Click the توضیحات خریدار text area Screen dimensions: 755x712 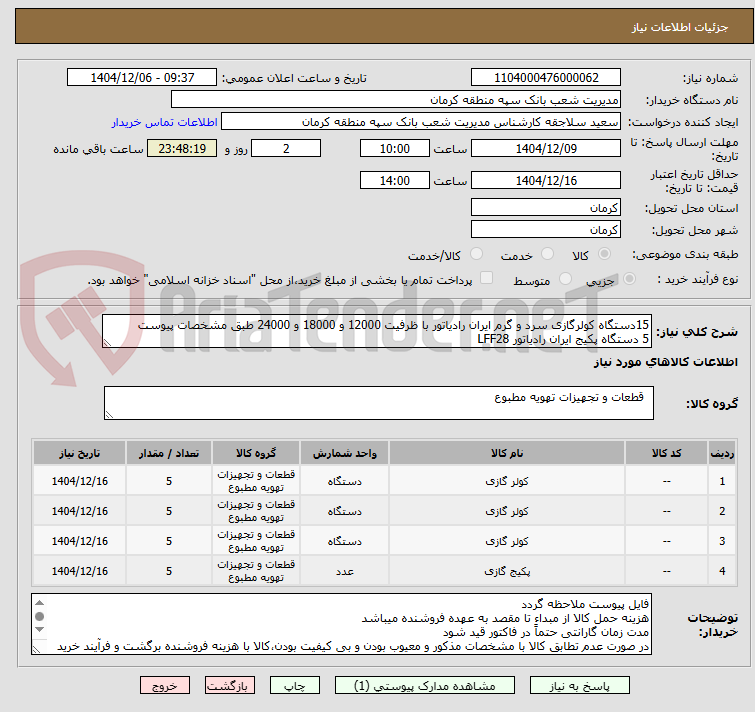tap(341, 624)
